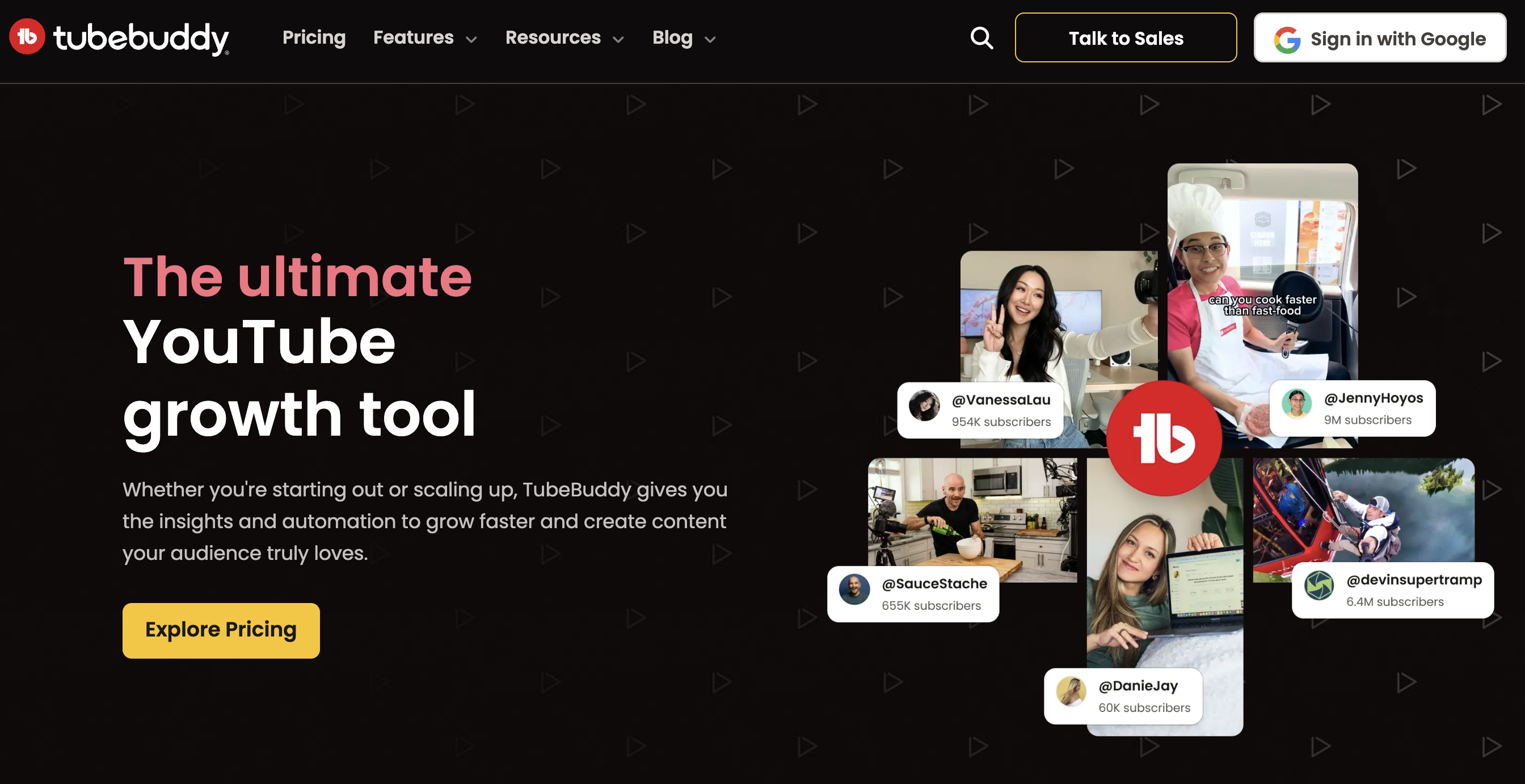
Task: Click the Explore Pricing button
Action: 220,630
